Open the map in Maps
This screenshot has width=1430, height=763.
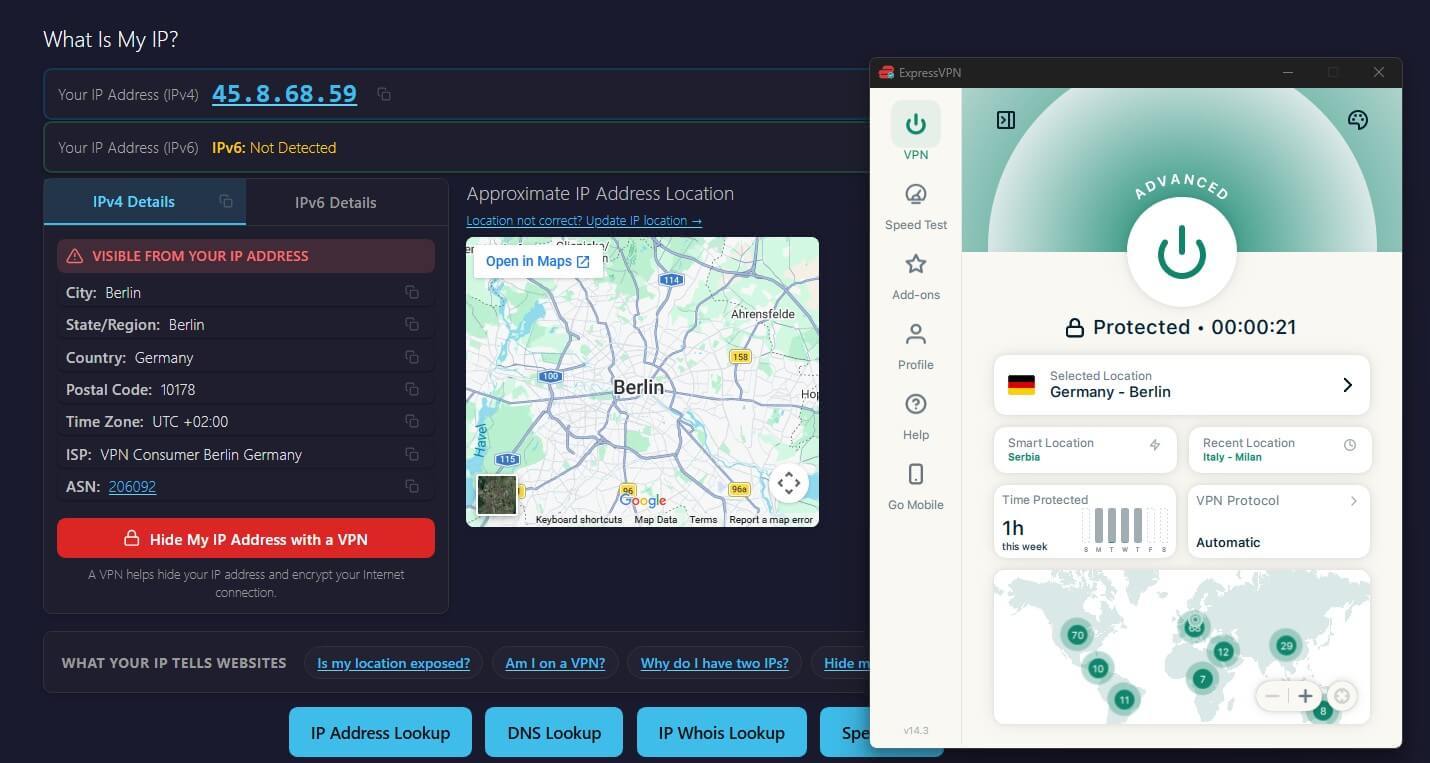click(x=538, y=261)
